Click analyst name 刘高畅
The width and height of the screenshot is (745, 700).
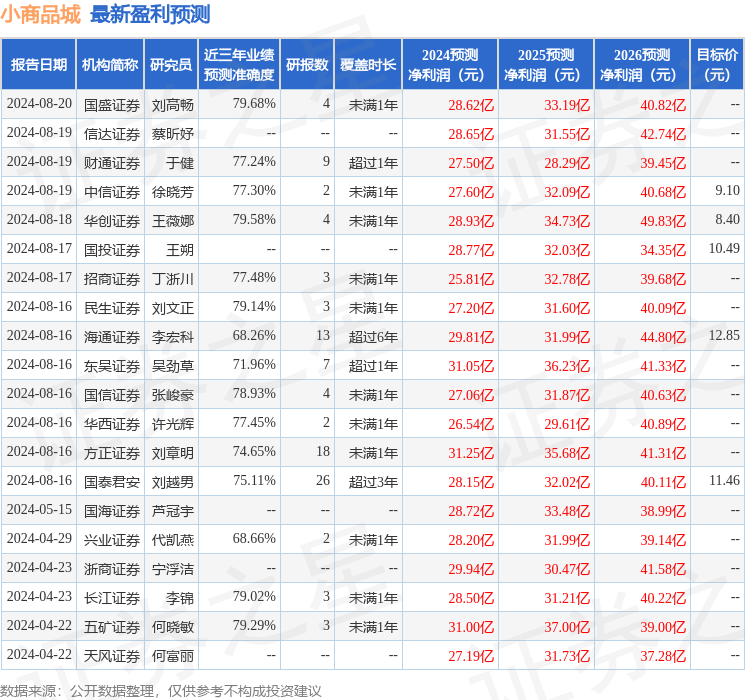(172, 104)
